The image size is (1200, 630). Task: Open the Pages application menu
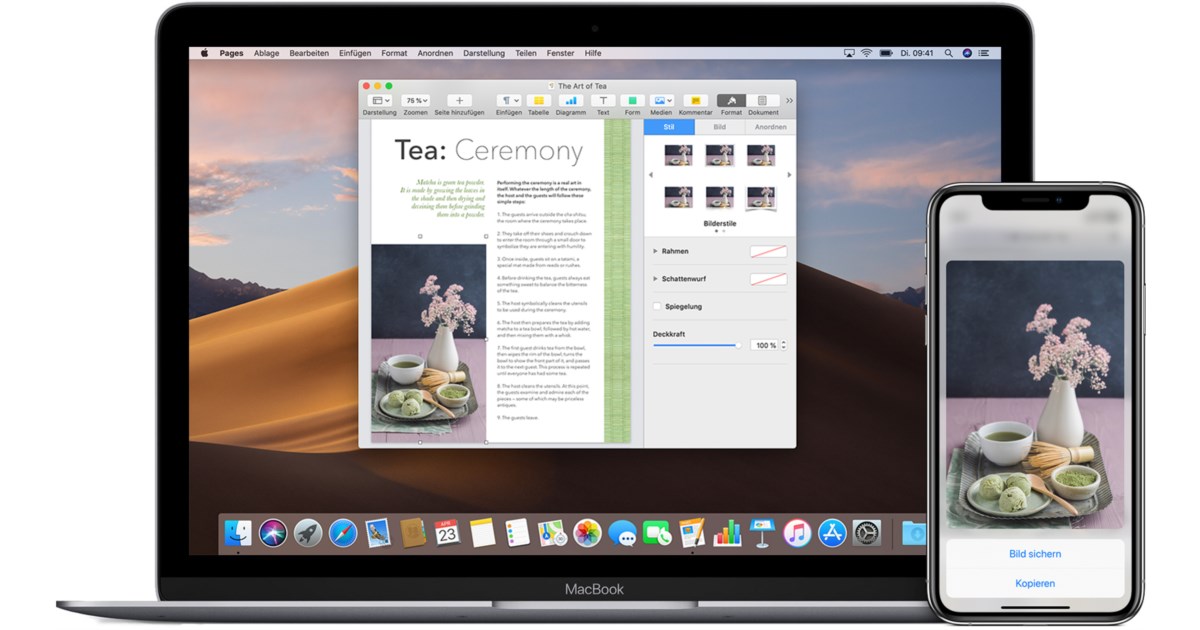tap(231, 53)
